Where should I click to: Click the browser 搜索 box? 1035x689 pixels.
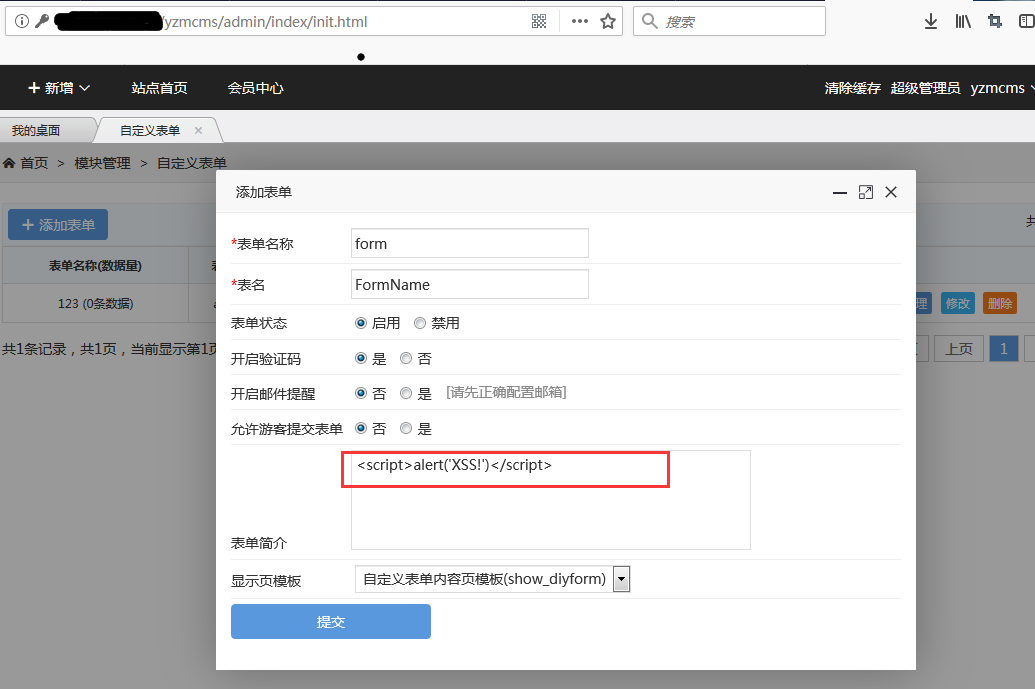pos(729,22)
